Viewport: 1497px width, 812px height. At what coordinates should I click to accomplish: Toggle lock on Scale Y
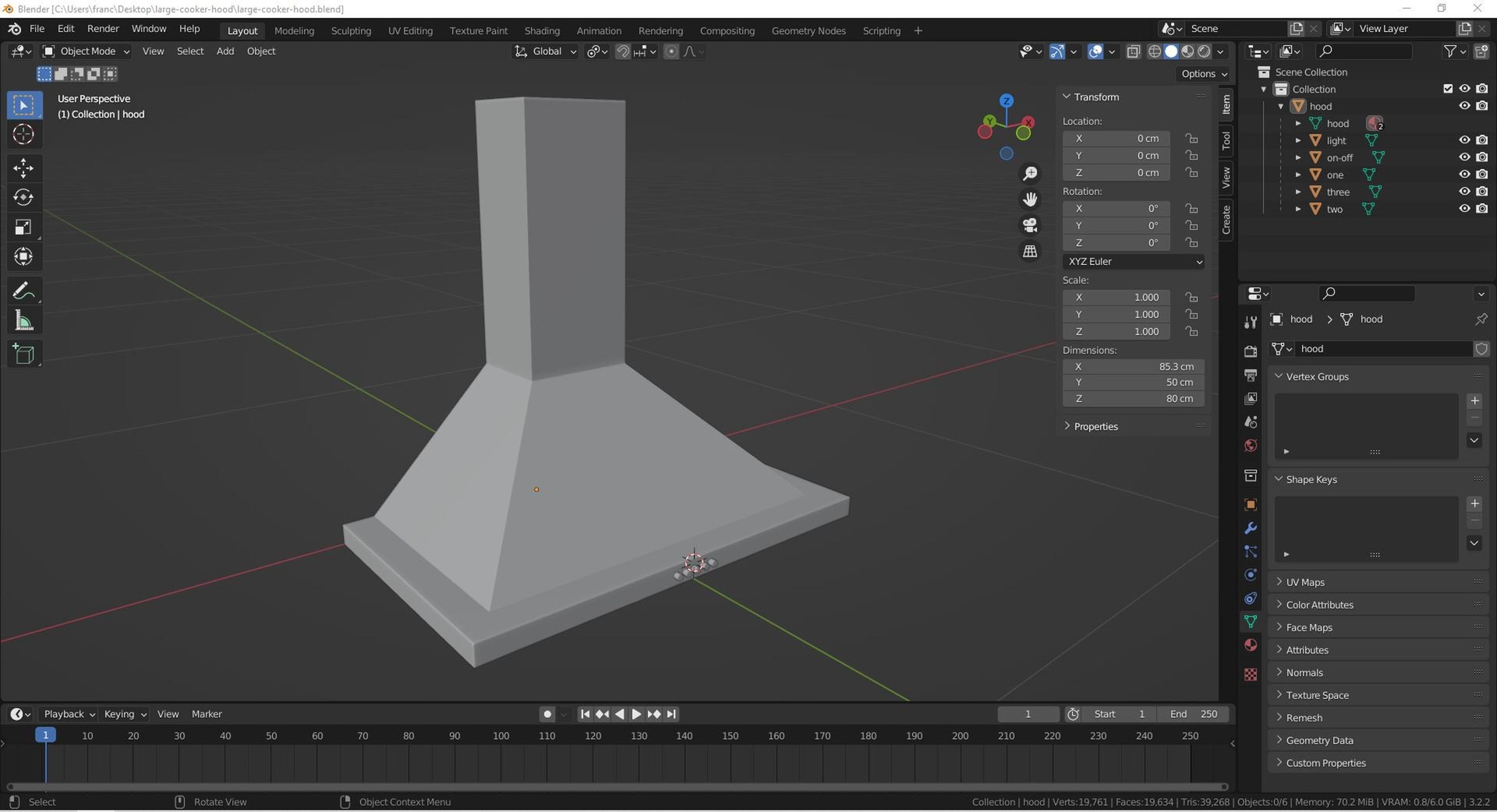coord(1191,314)
